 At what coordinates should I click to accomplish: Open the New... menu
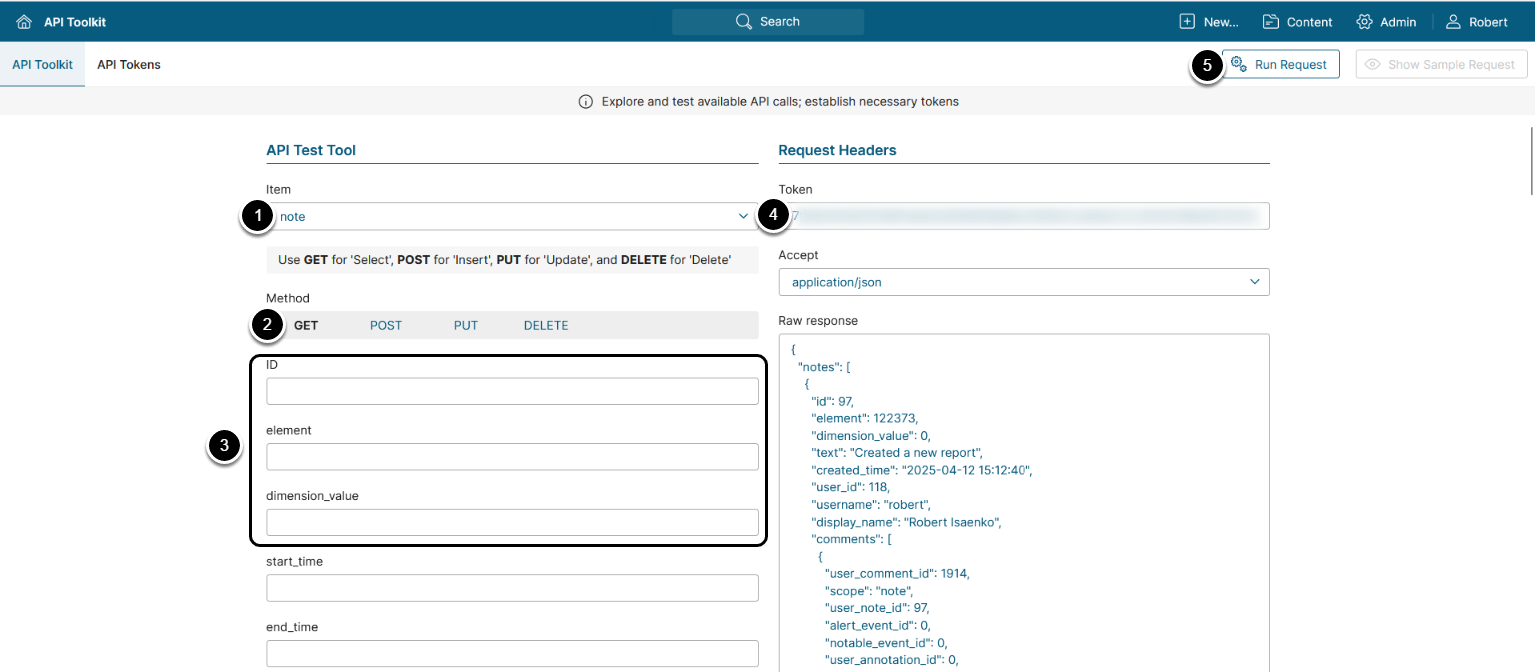(x=1209, y=21)
